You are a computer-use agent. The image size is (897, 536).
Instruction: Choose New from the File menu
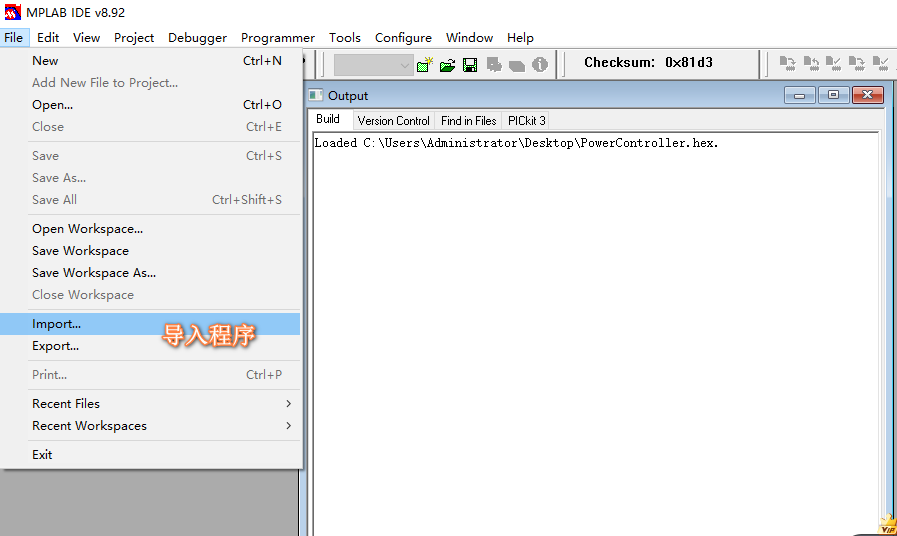click(x=151, y=61)
